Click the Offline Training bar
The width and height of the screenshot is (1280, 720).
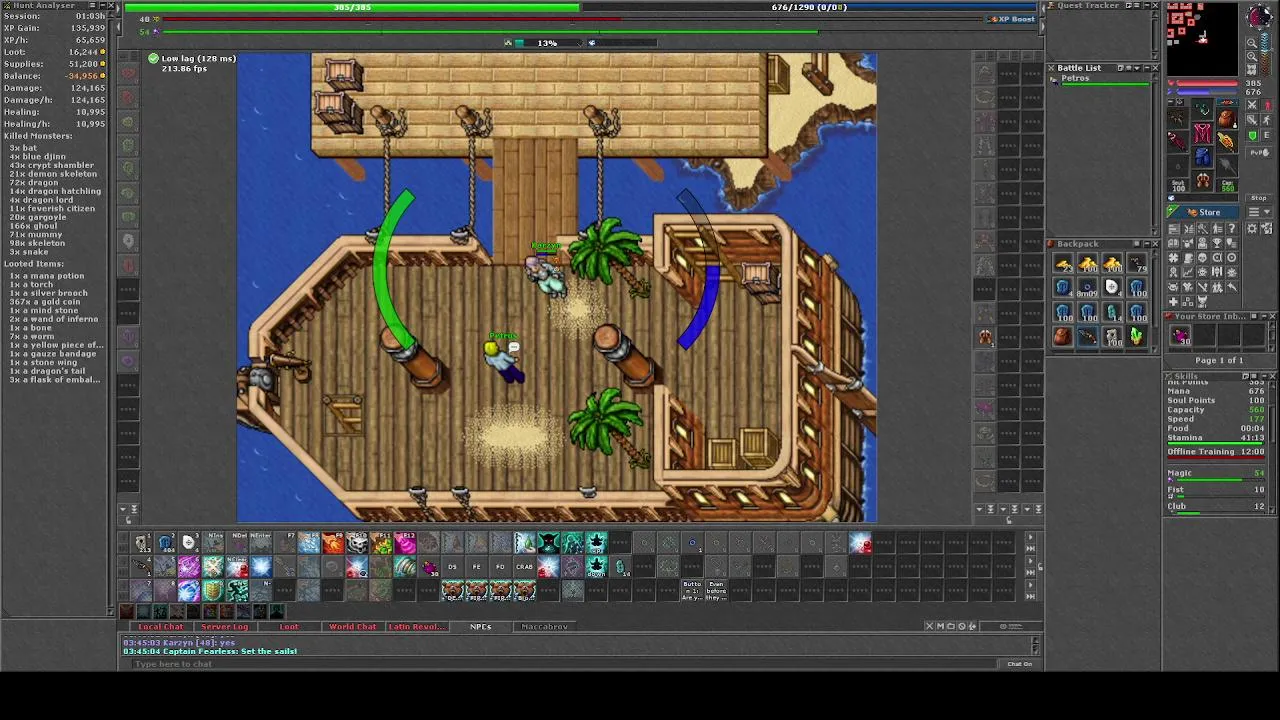point(1216,458)
